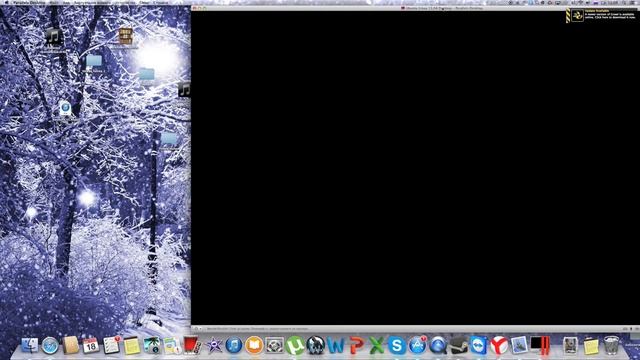The height and width of the screenshot is (360, 640).
Task: Close the Parallels virtual machine window
Action: pyautogui.click(x=195, y=8)
